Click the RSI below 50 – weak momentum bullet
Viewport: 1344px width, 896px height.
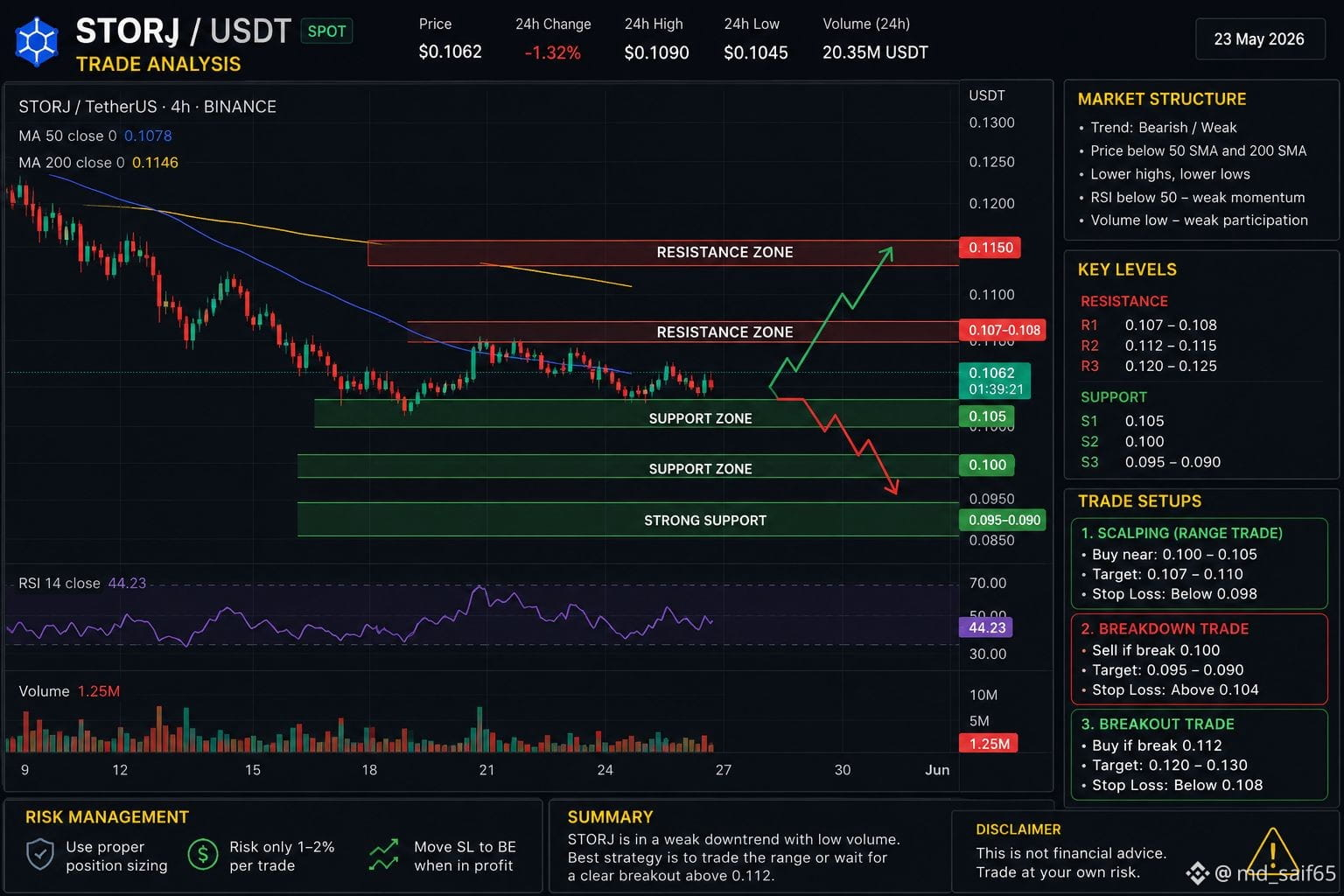[x=1192, y=198]
